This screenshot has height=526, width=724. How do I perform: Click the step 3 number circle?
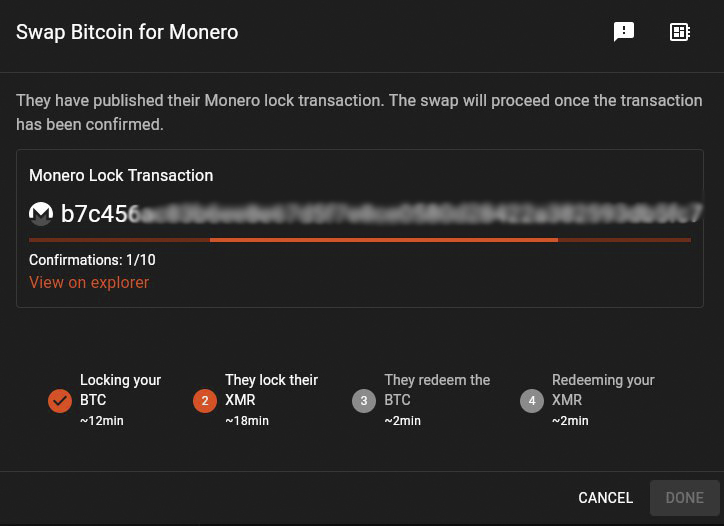[x=364, y=401]
